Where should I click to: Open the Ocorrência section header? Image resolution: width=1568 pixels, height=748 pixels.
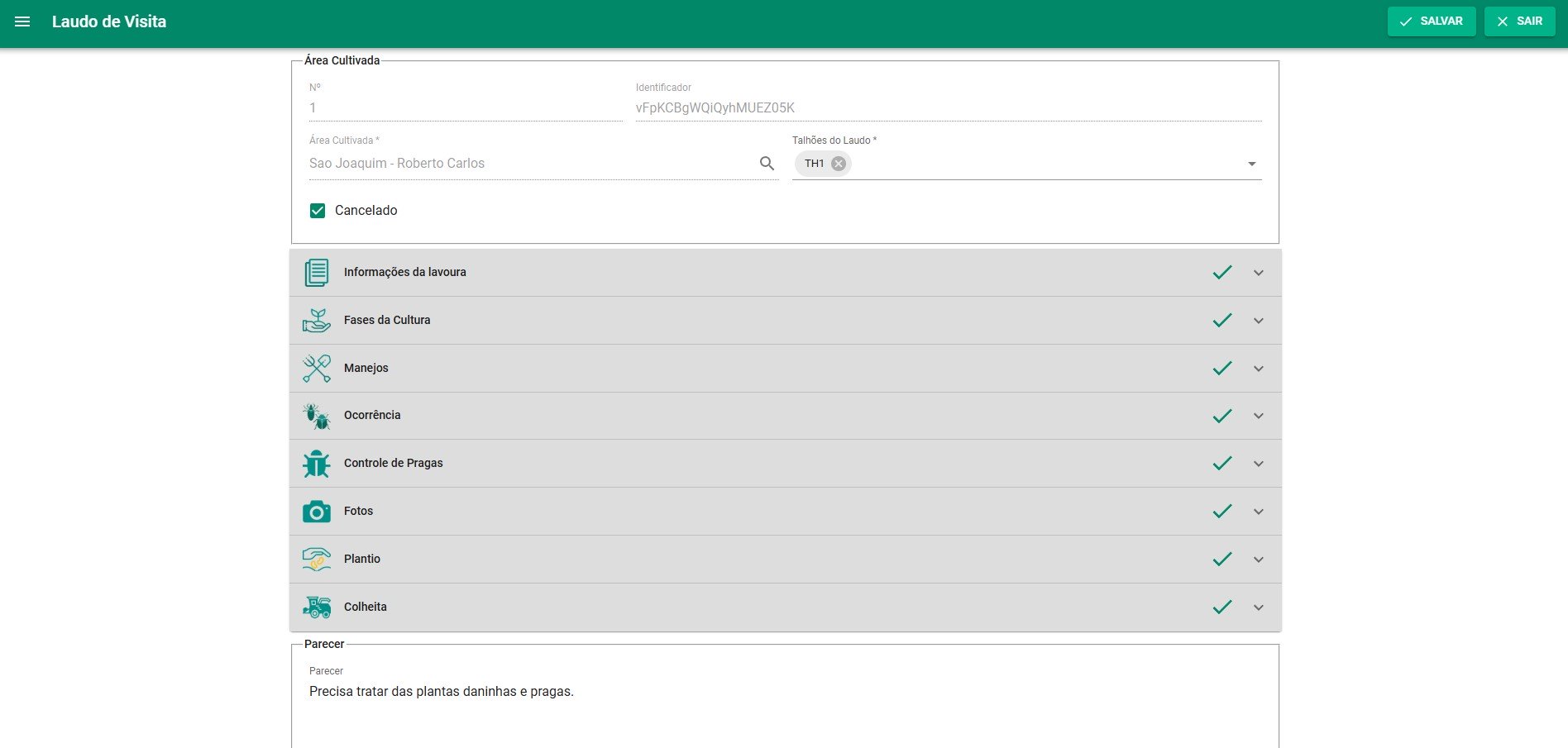pos(744,416)
